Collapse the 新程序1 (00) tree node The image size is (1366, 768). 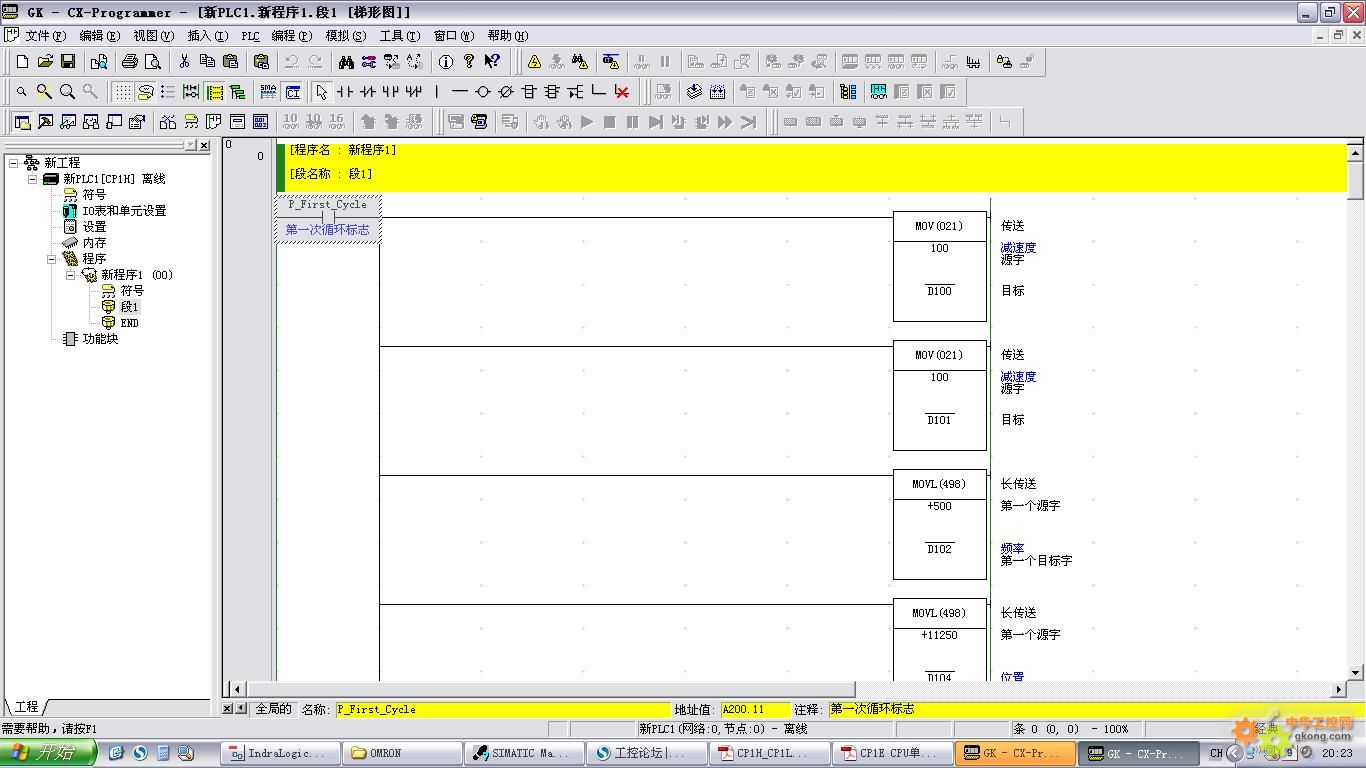pyautogui.click(x=70, y=275)
